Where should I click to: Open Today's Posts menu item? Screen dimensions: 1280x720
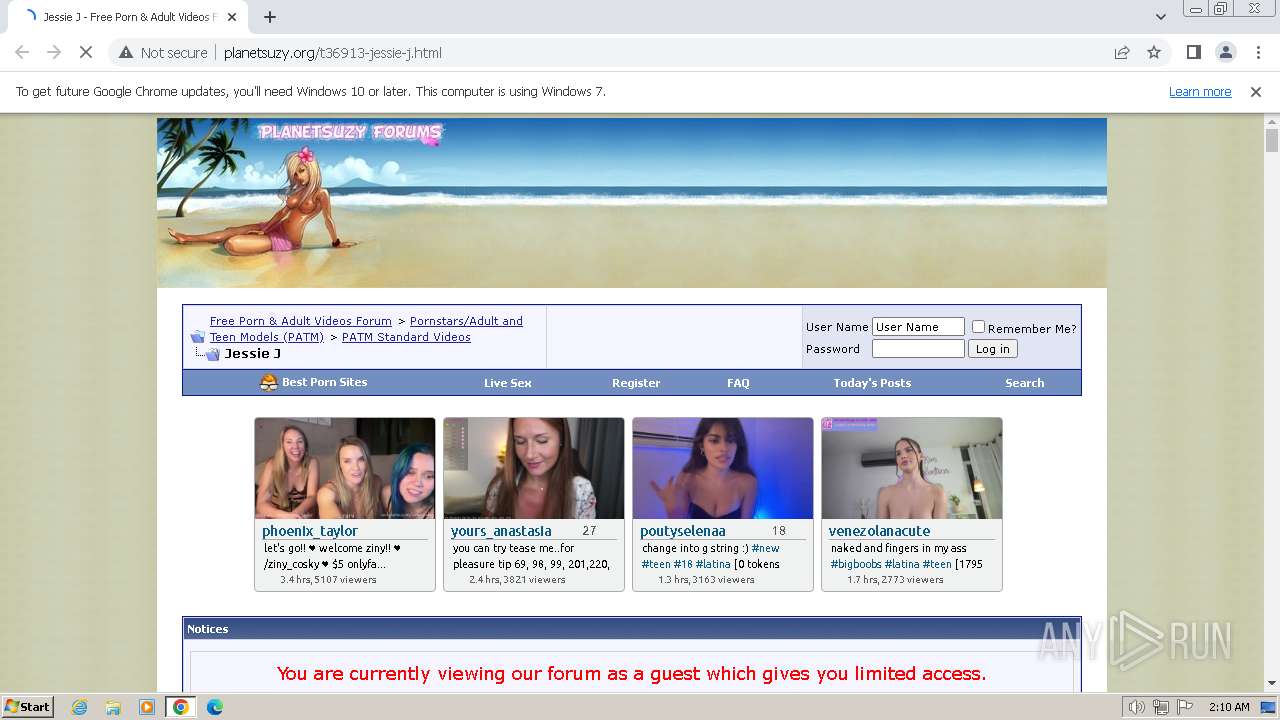872,383
